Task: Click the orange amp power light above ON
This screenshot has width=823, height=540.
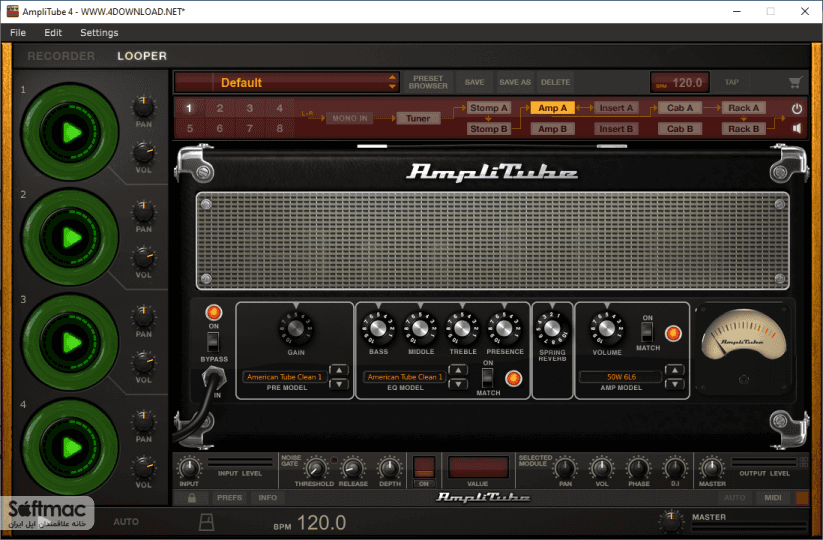Action: coord(214,313)
